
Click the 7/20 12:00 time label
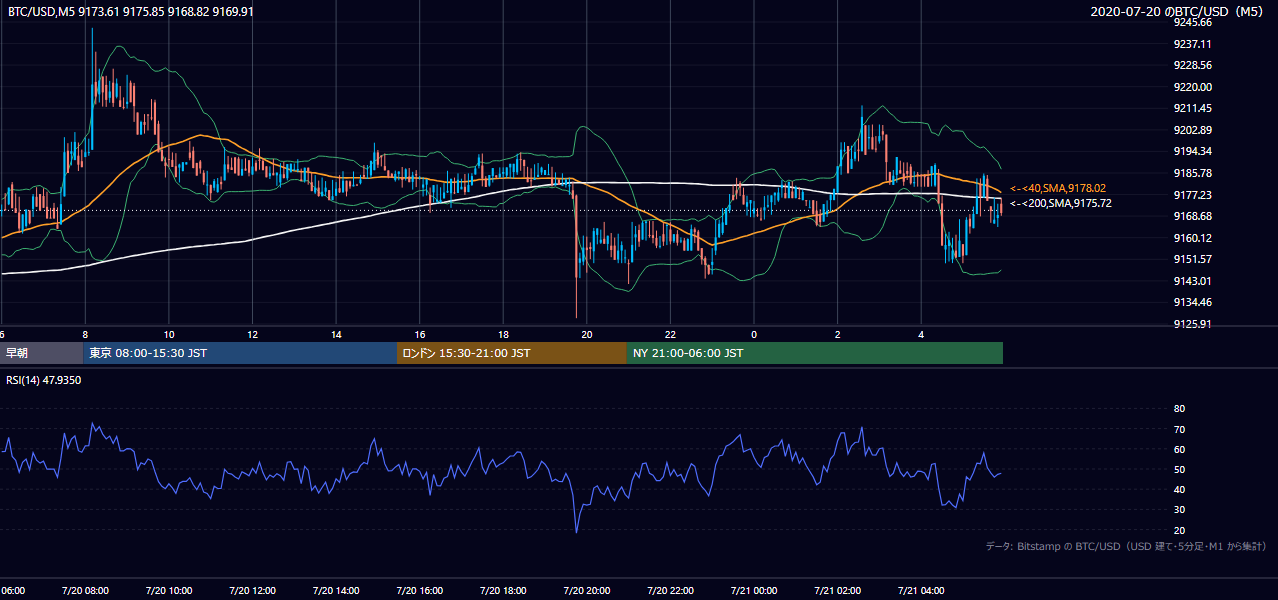pyautogui.click(x=252, y=590)
